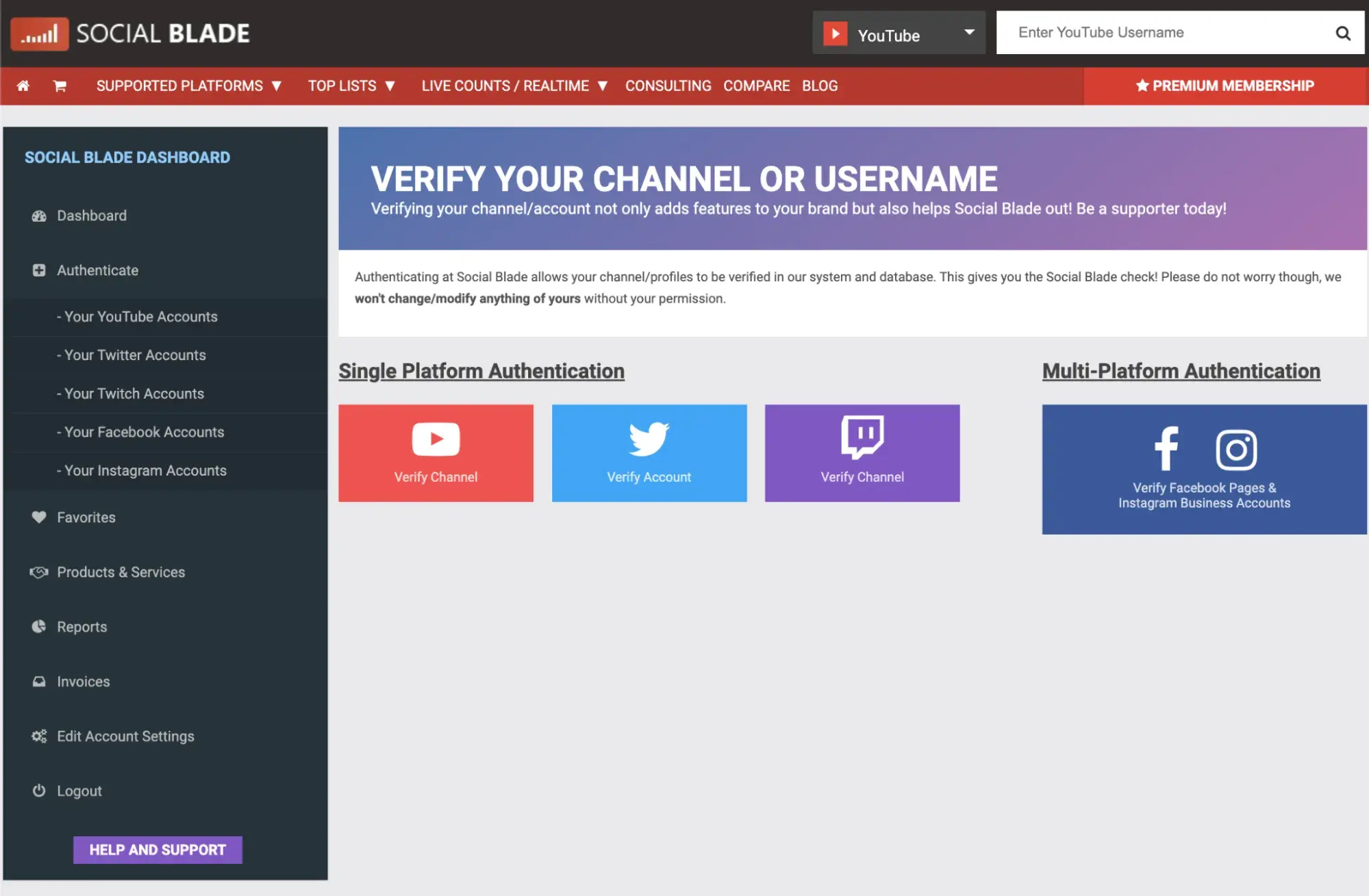1369x896 pixels.
Task: Open Edit Account Settings
Action: [x=125, y=736]
